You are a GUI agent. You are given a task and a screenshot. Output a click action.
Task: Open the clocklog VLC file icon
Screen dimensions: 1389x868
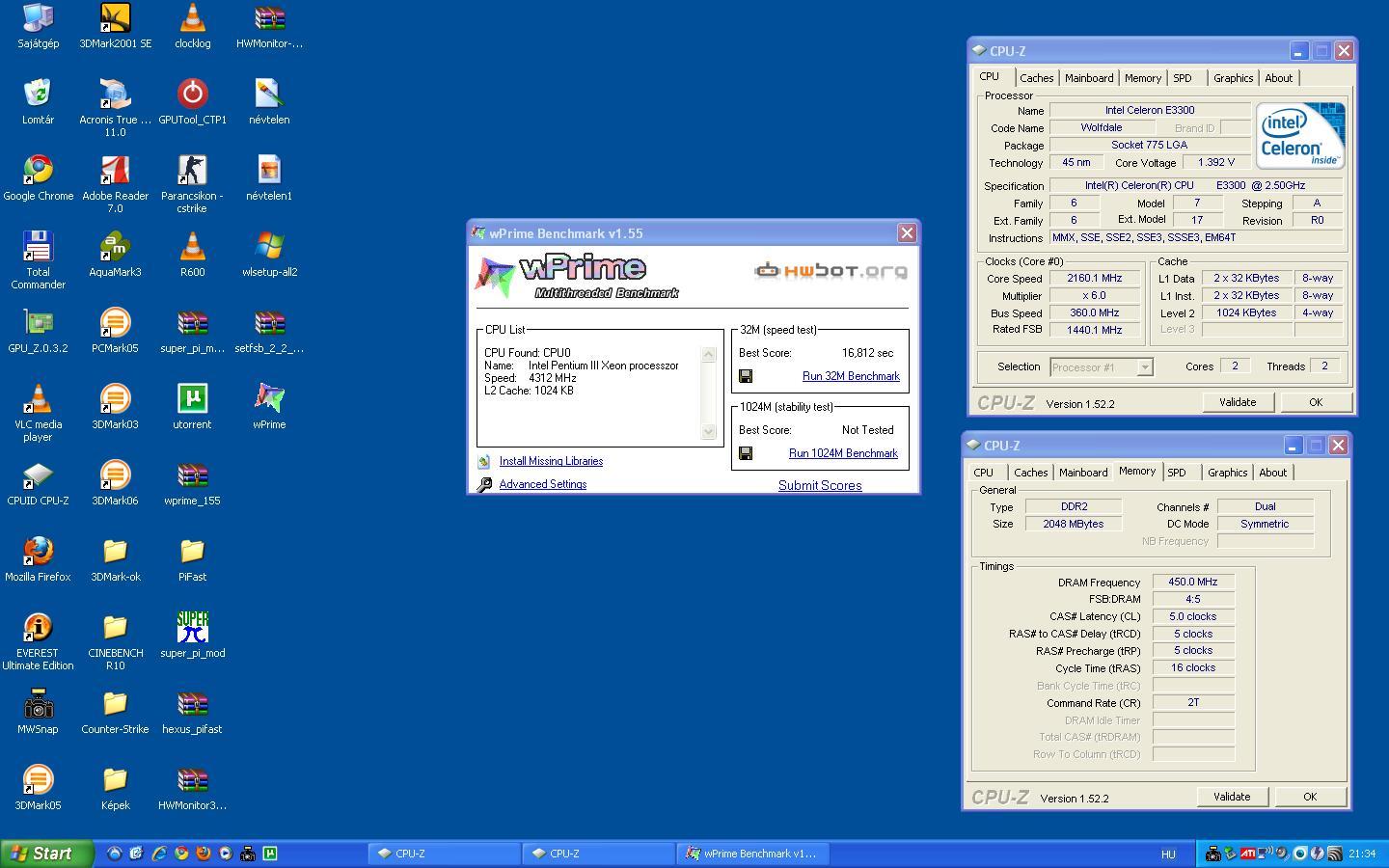193,18
